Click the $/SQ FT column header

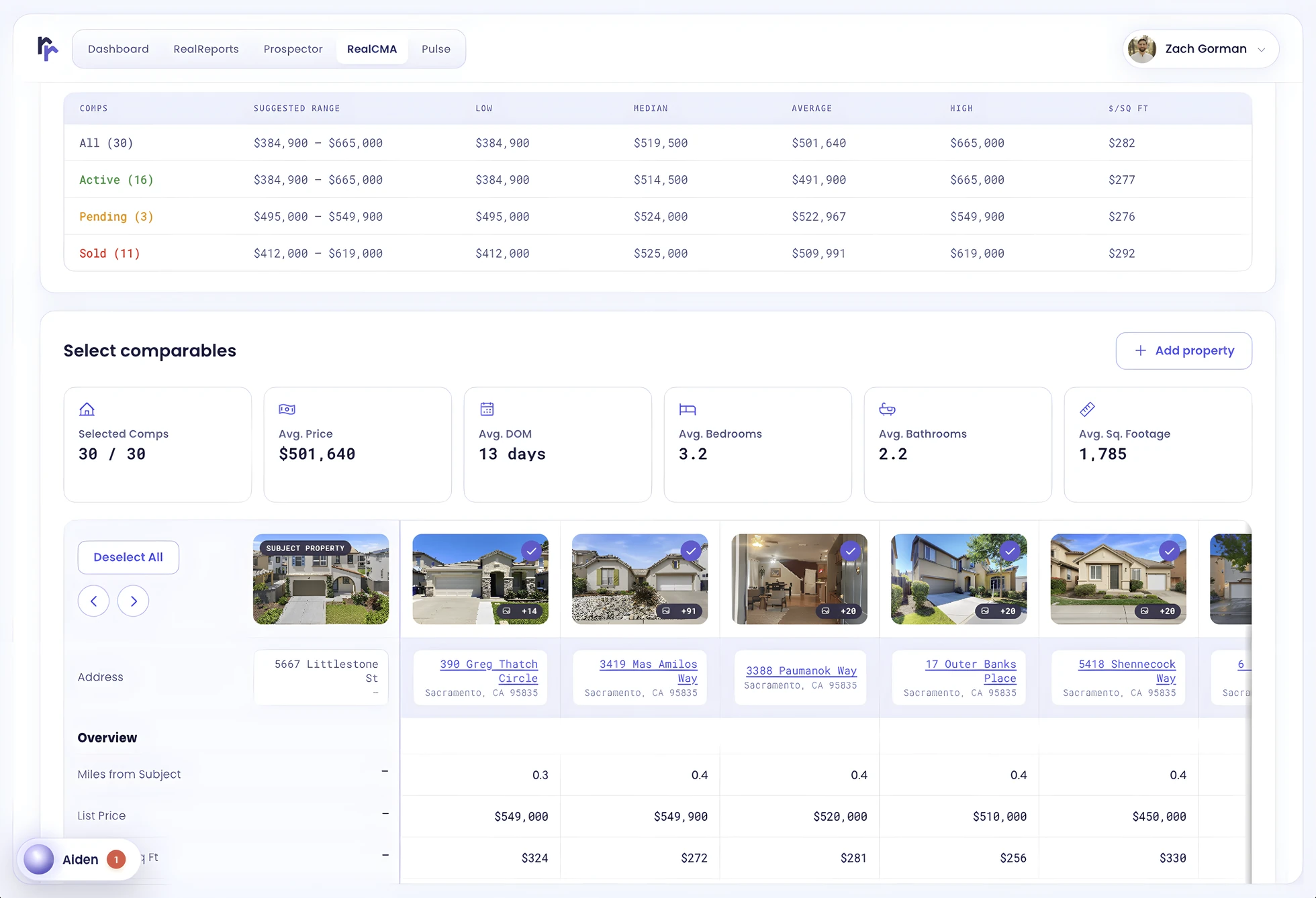pyautogui.click(x=1128, y=109)
